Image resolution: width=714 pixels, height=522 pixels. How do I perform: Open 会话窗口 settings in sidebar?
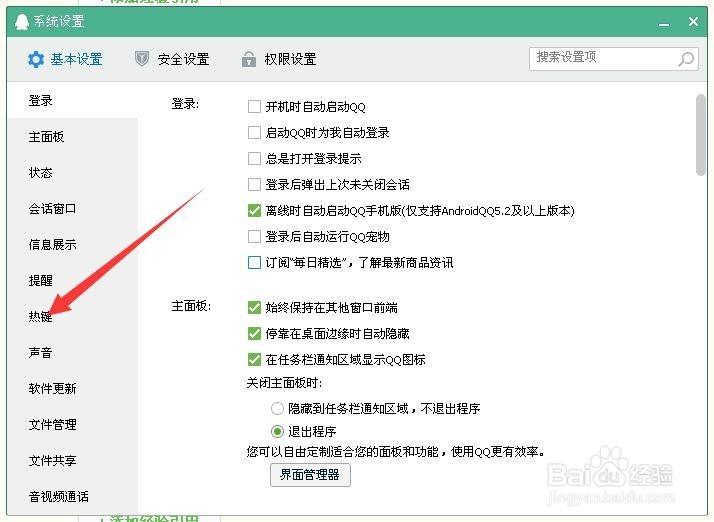tap(52, 209)
